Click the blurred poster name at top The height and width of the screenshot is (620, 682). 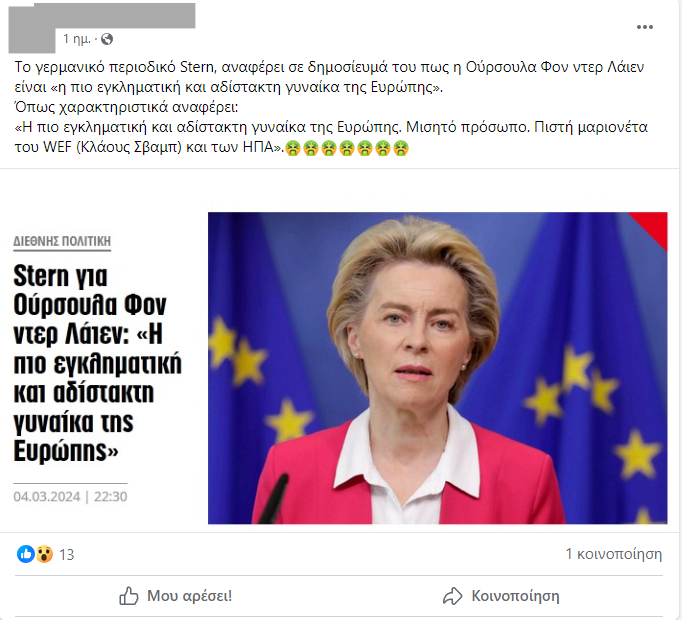[114, 16]
